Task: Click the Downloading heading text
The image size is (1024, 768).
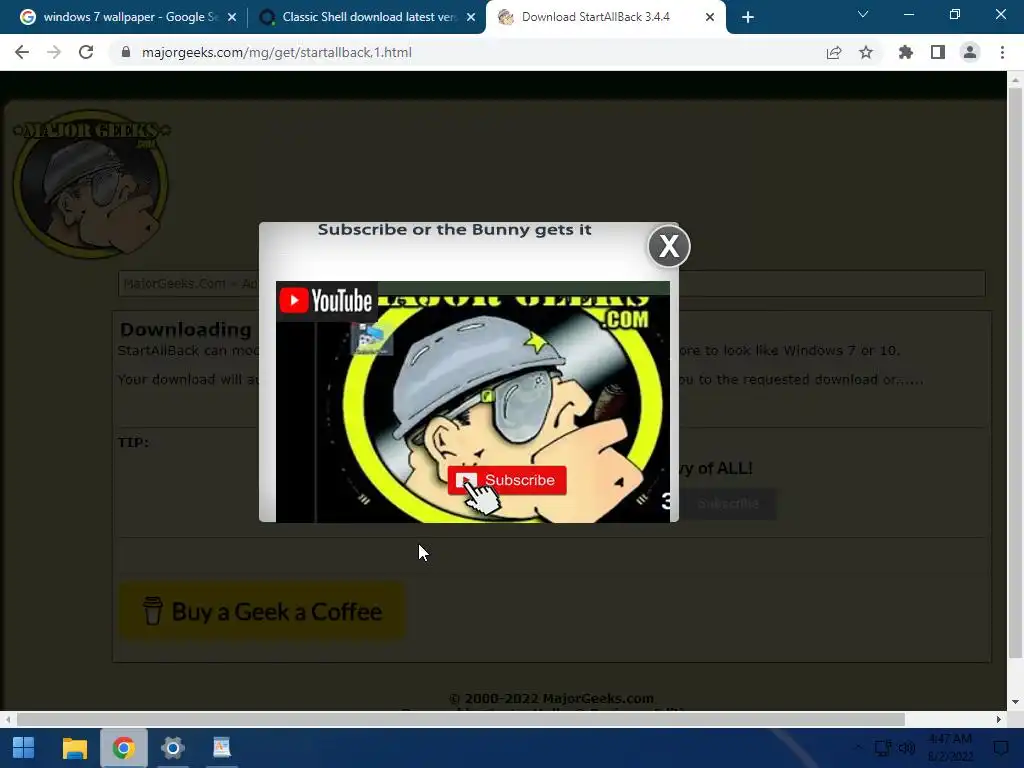Action: pyautogui.click(x=185, y=329)
